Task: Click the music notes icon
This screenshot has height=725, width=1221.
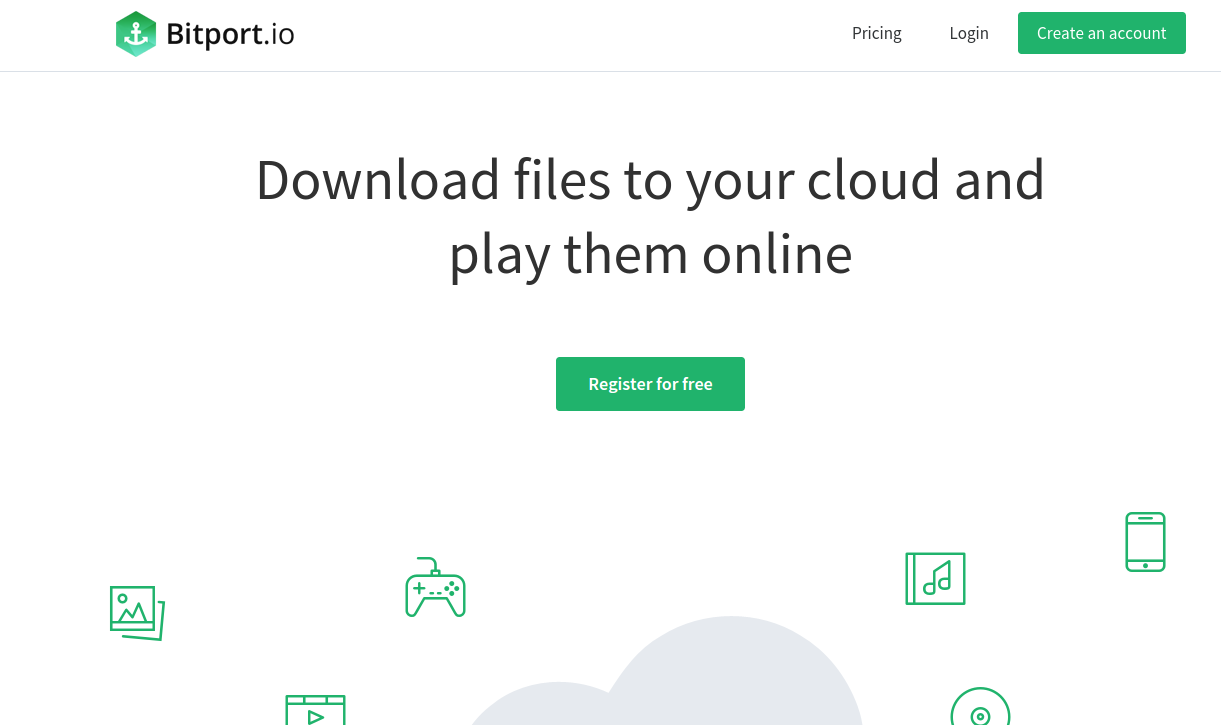Action: [x=935, y=578]
